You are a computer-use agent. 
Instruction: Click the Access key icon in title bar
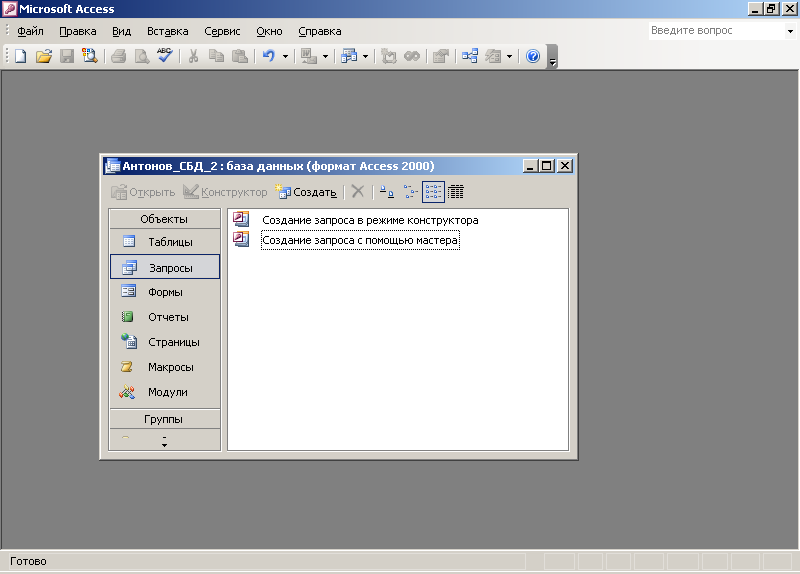[10, 9]
